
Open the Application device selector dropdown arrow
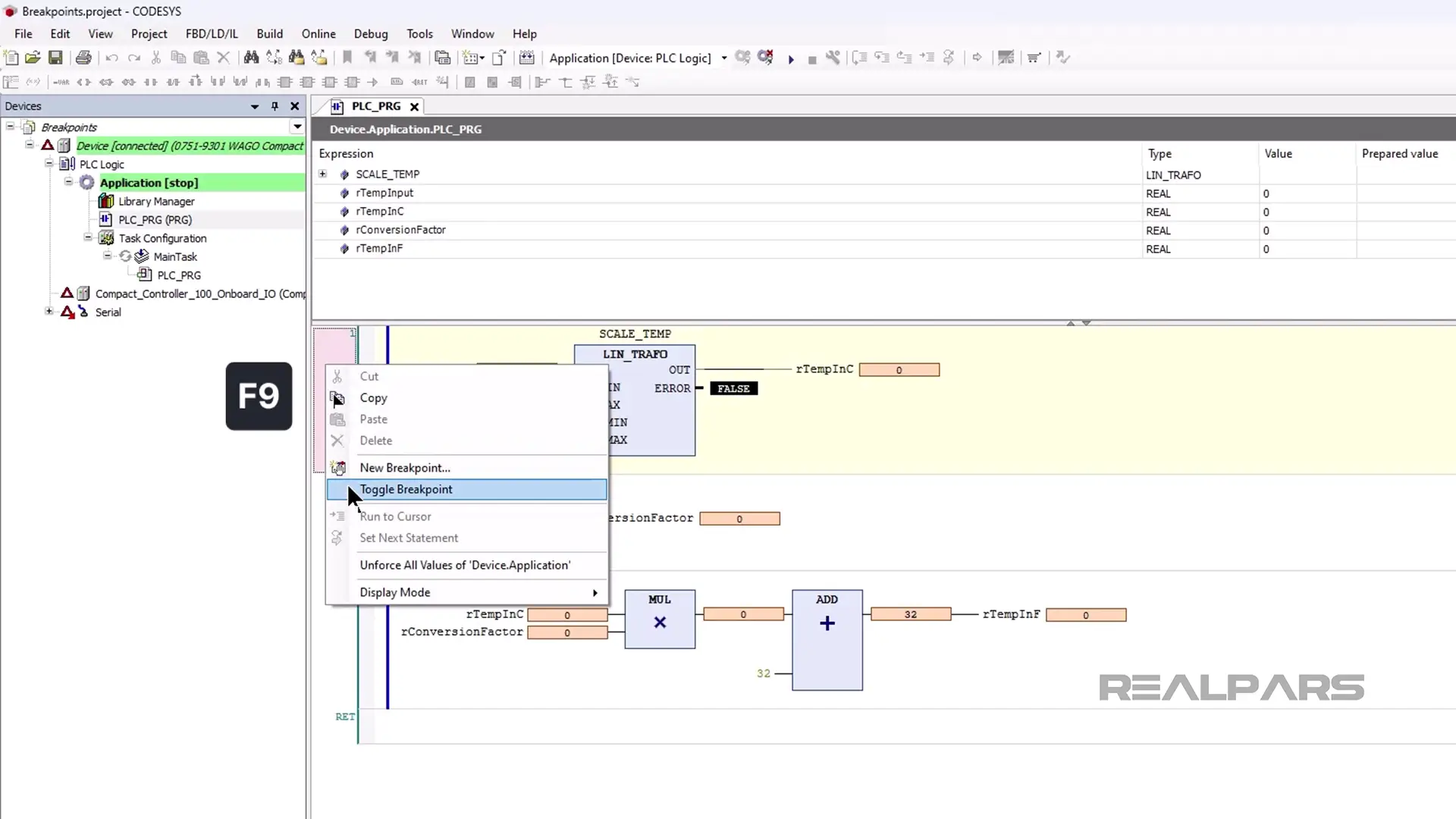coord(724,58)
